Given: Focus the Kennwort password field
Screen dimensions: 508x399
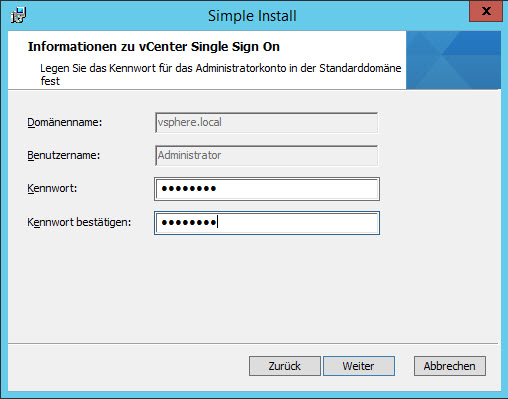Looking at the screenshot, I should (267, 189).
